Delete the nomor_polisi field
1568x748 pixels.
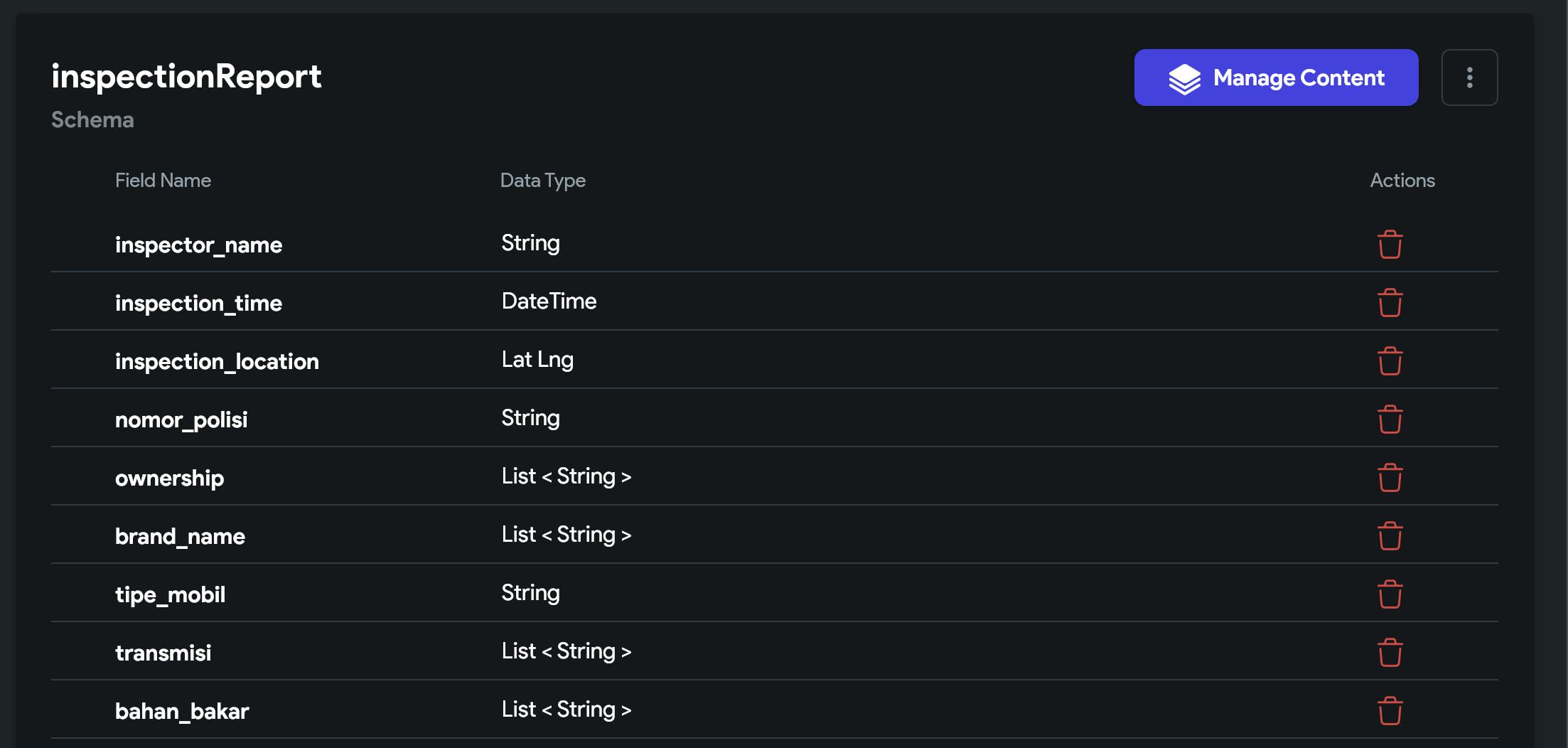pyautogui.click(x=1390, y=420)
